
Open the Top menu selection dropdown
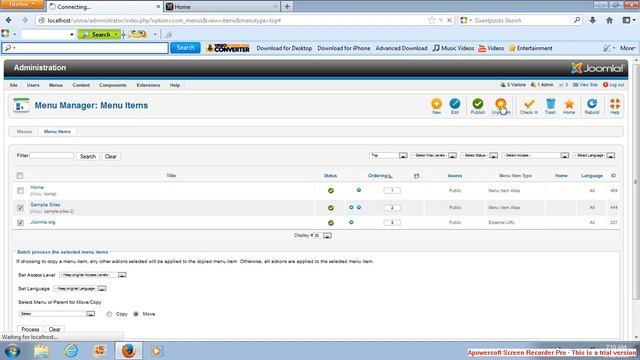[x=388, y=156]
